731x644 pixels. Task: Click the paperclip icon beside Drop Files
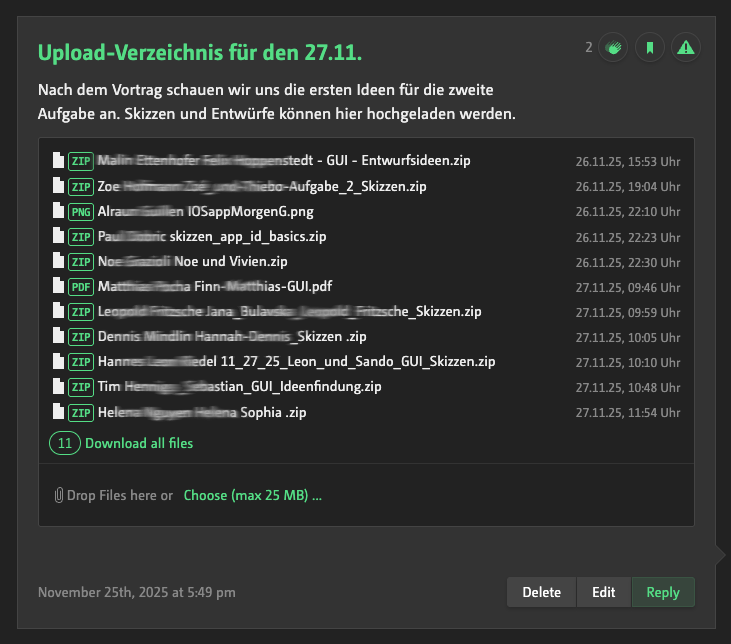point(59,495)
